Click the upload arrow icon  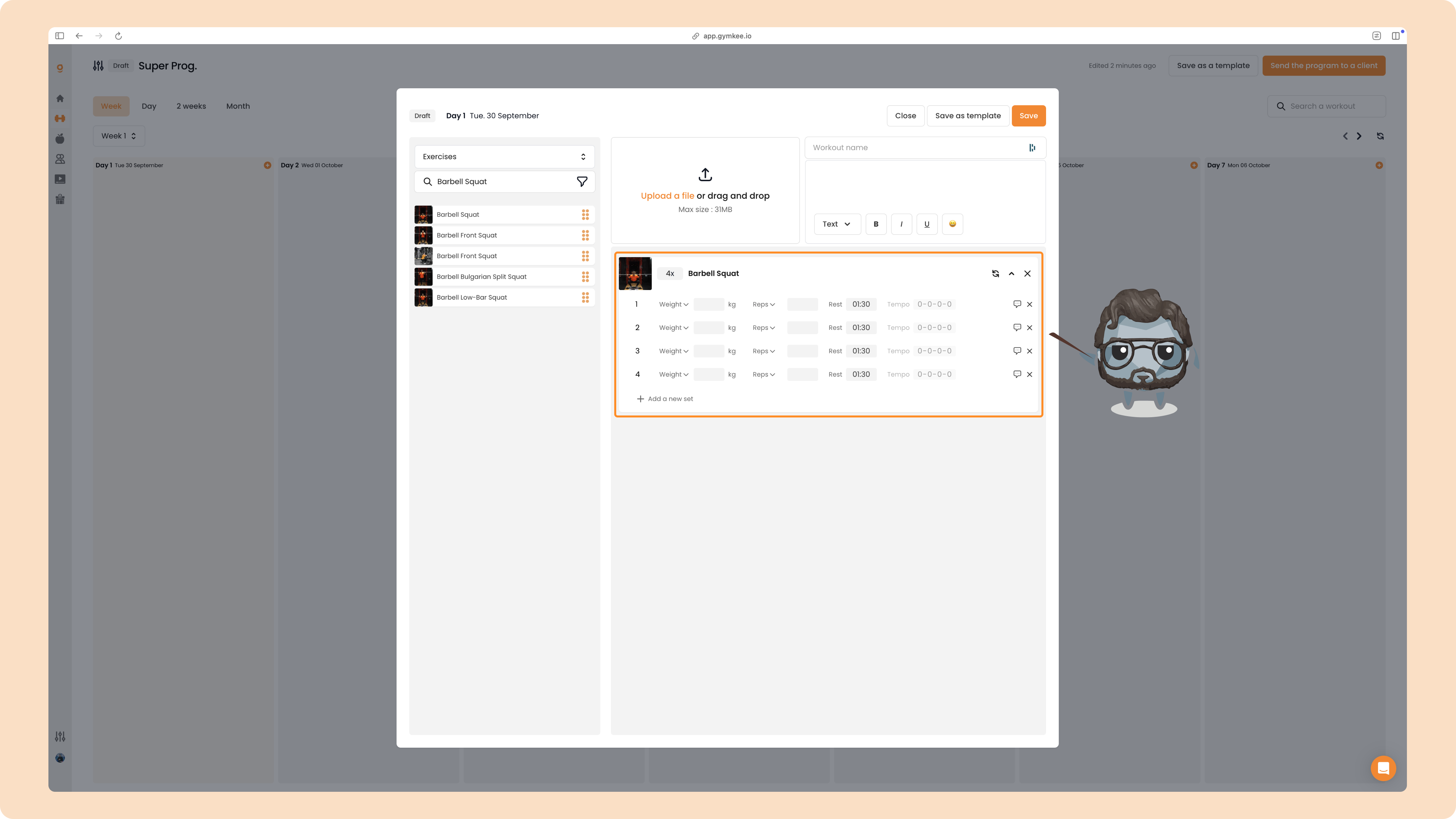[x=705, y=174]
